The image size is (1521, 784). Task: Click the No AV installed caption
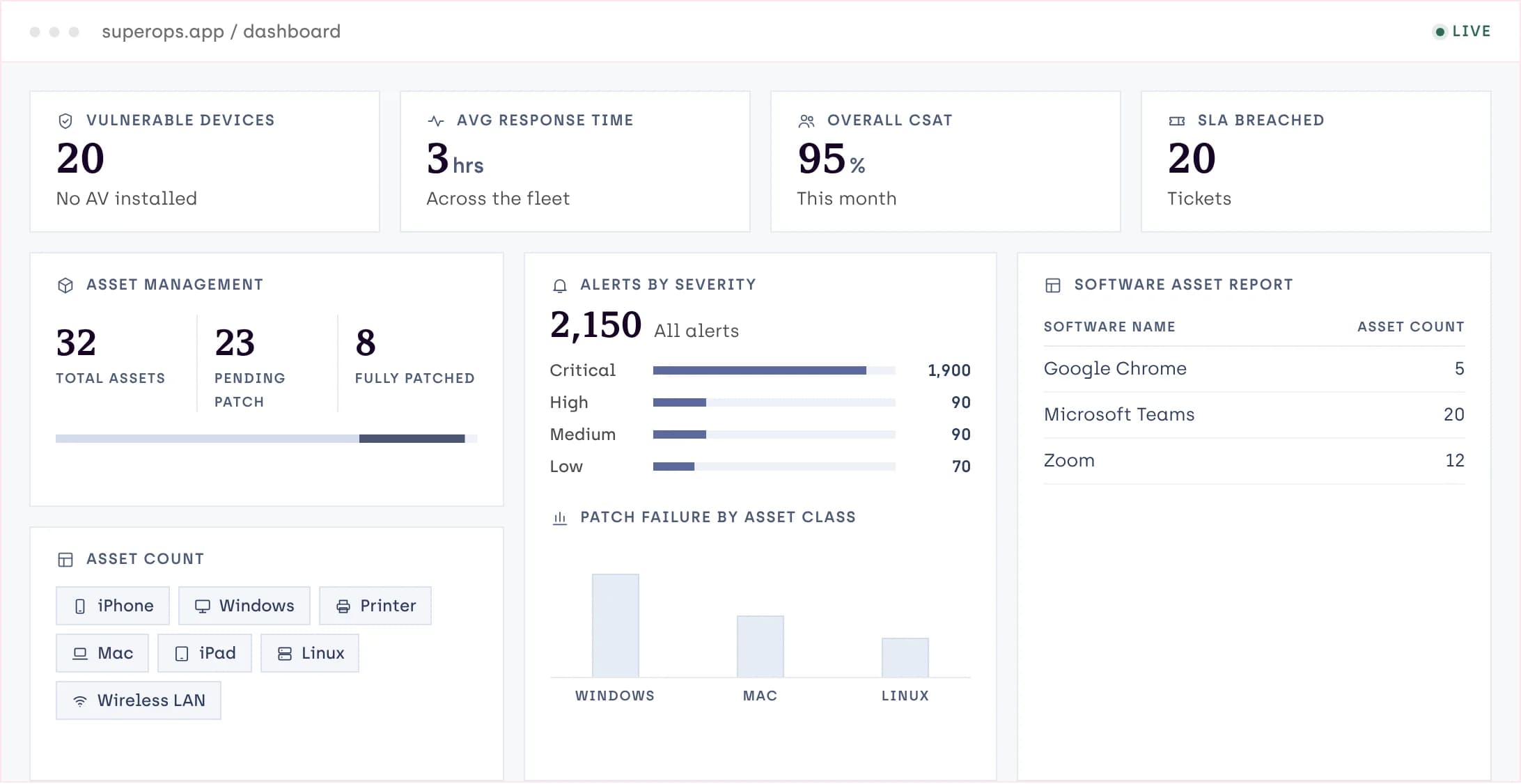pos(127,198)
